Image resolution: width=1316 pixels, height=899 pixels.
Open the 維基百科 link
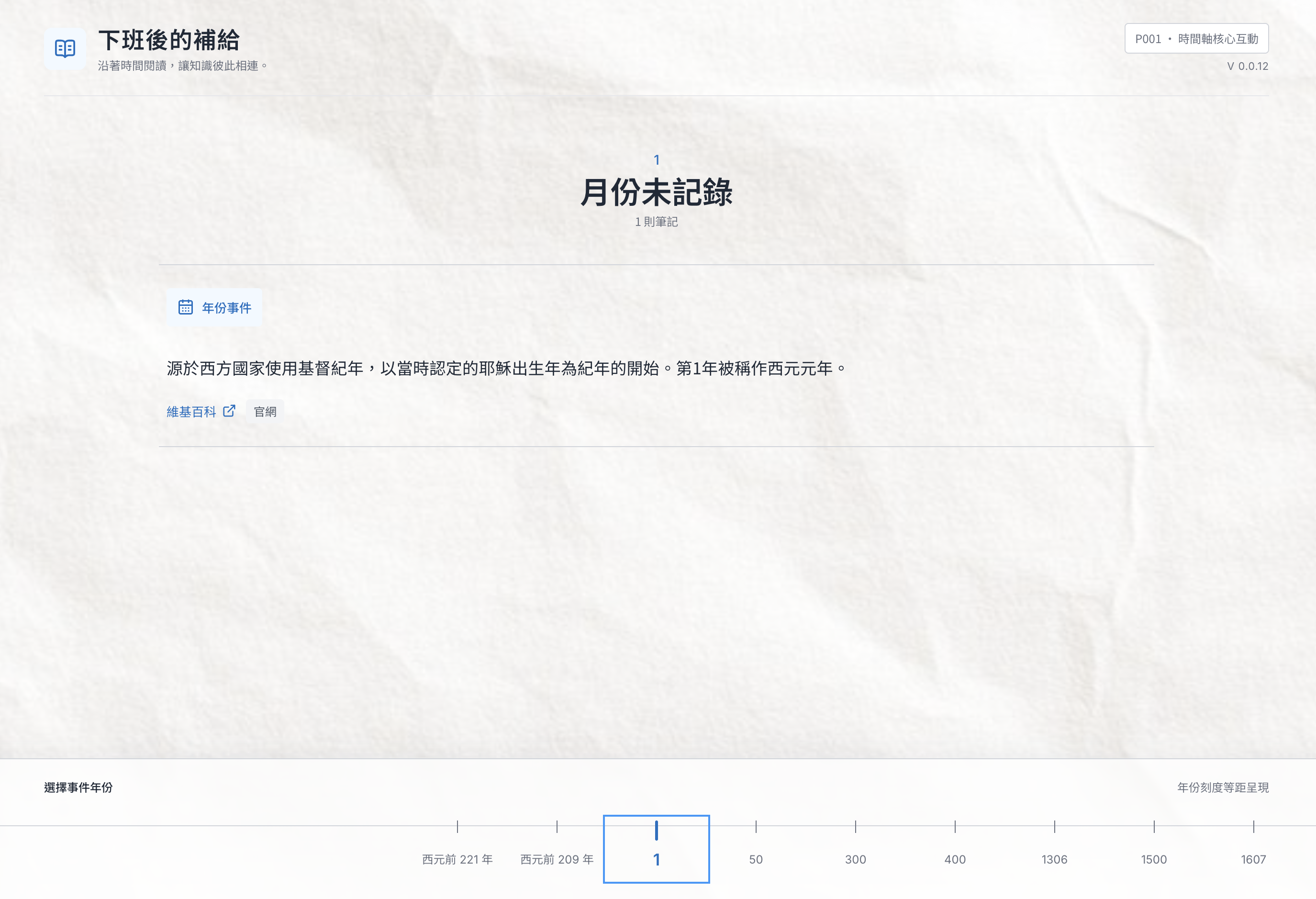[x=201, y=411]
